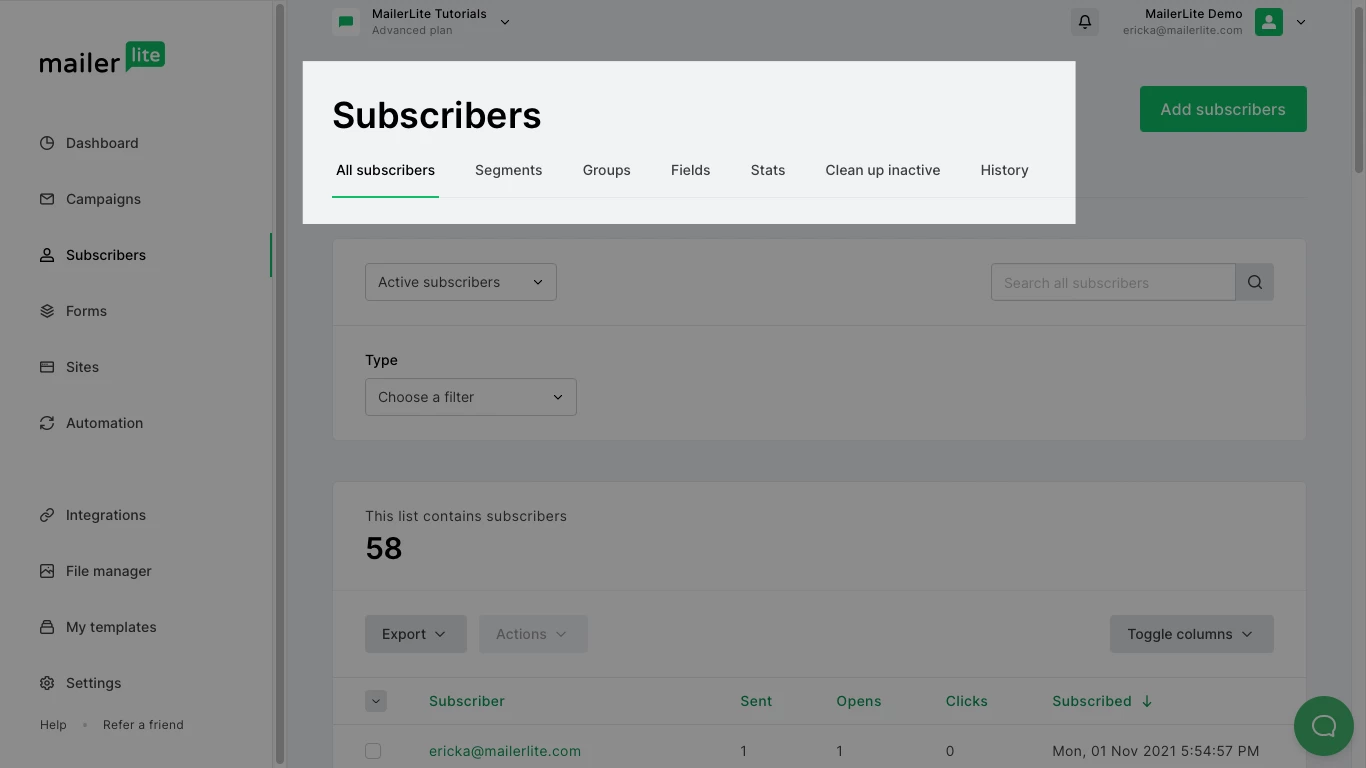1366x768 pixels.
Task: Open the Clean up inactive tab
Action: point(882,171)
